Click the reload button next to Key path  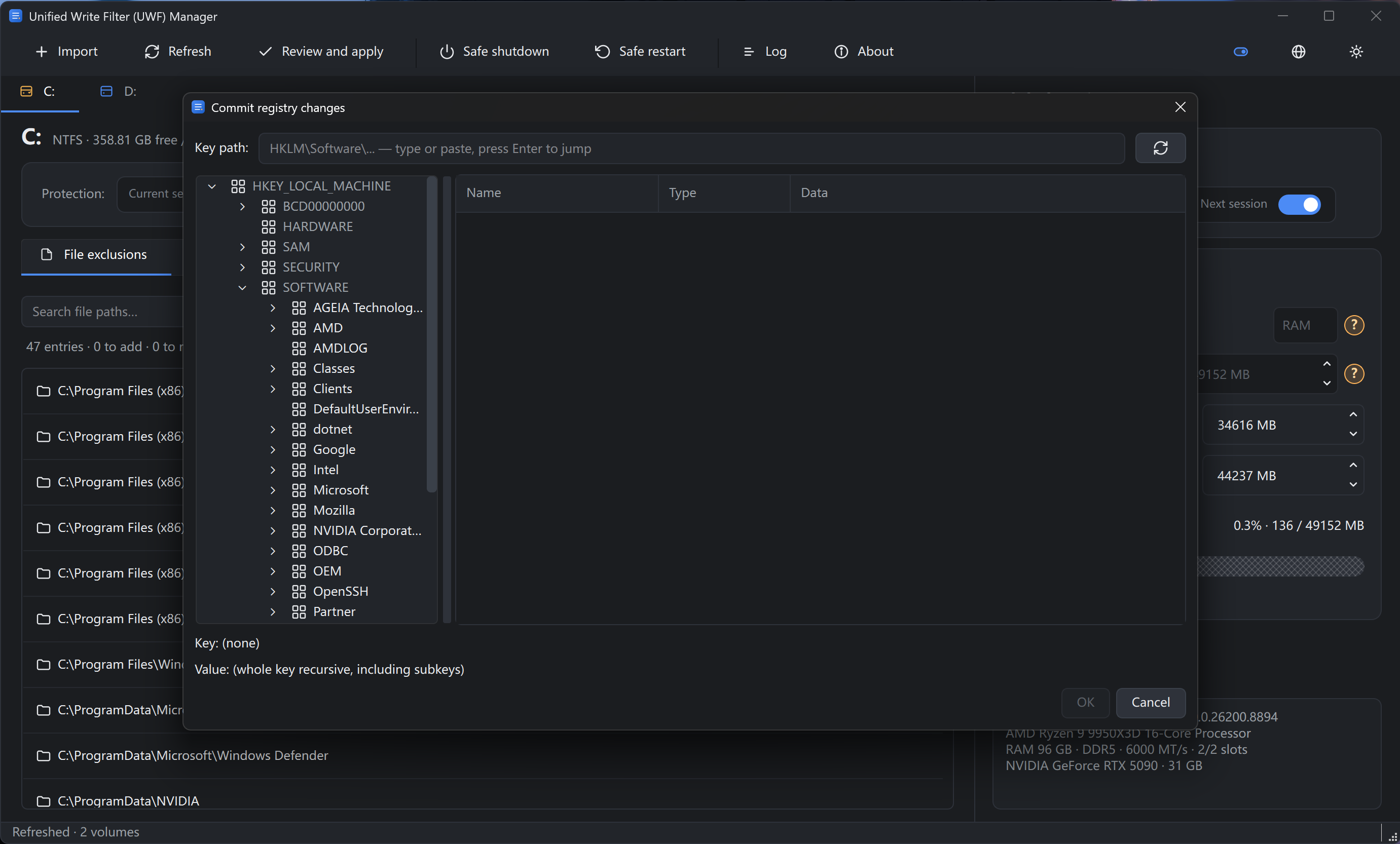click(x=1160, y=148)
